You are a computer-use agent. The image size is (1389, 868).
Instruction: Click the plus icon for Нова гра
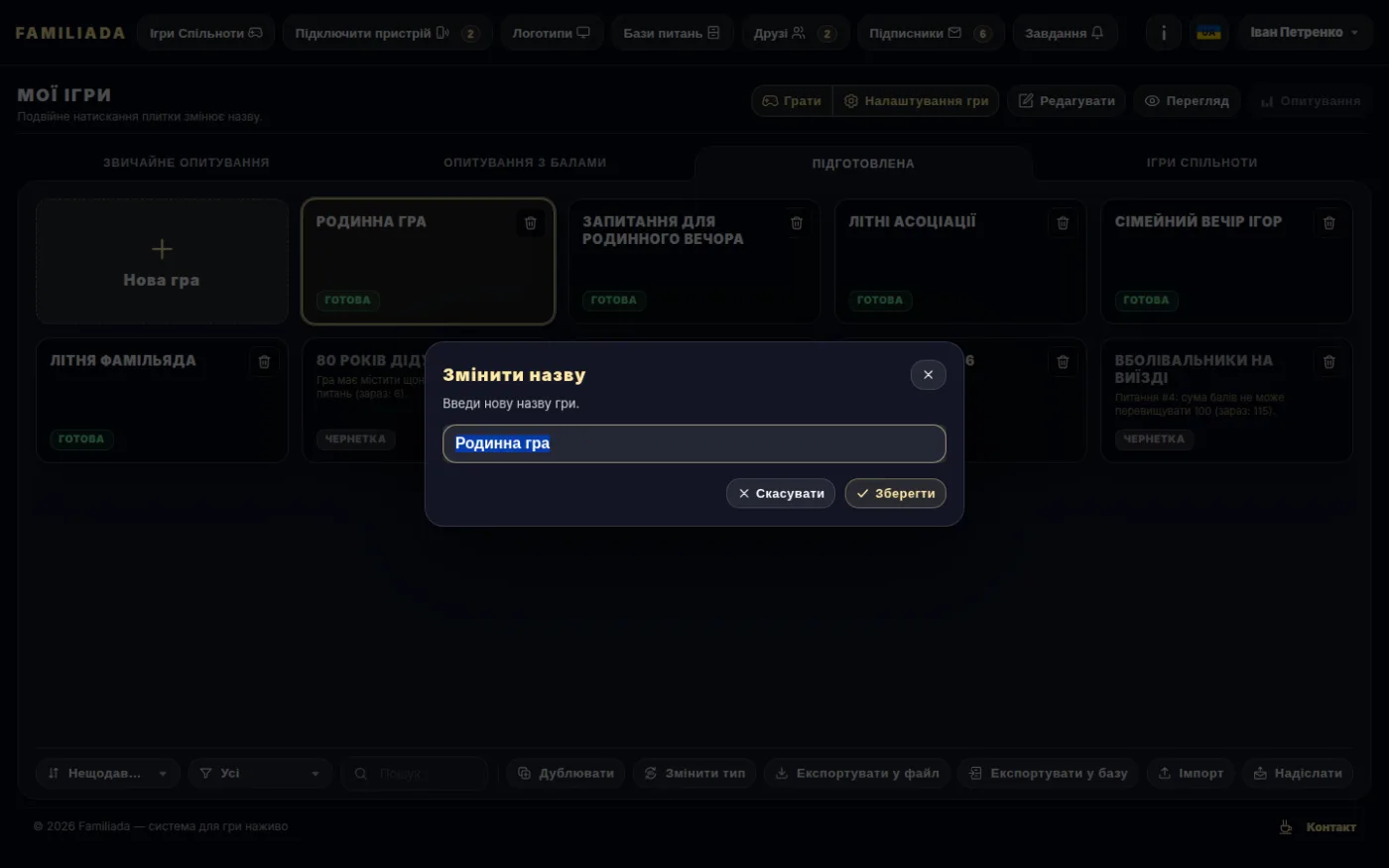tap(162, 249)
